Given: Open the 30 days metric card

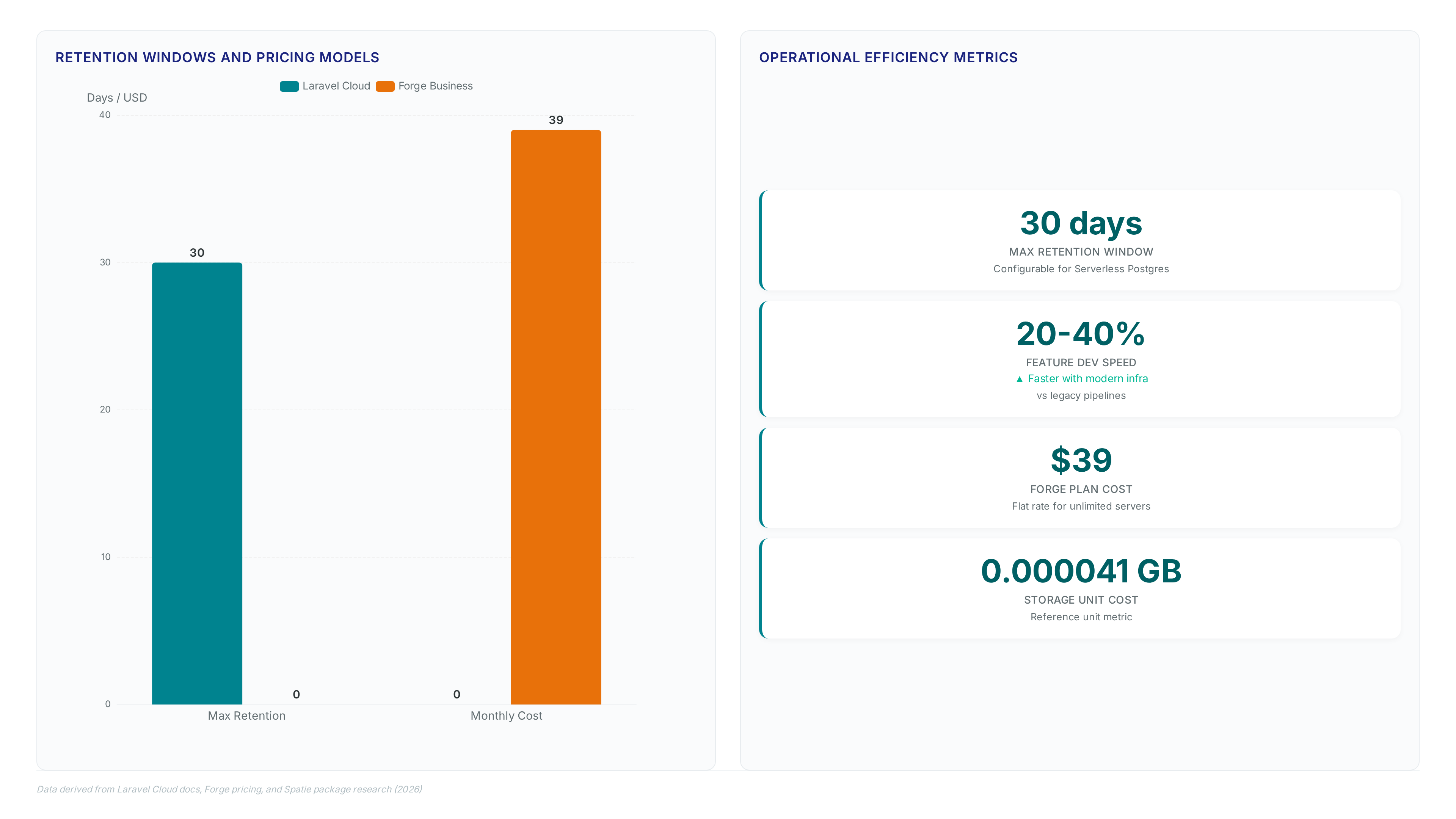Looking at the screenshot, I should (1080, 240).
